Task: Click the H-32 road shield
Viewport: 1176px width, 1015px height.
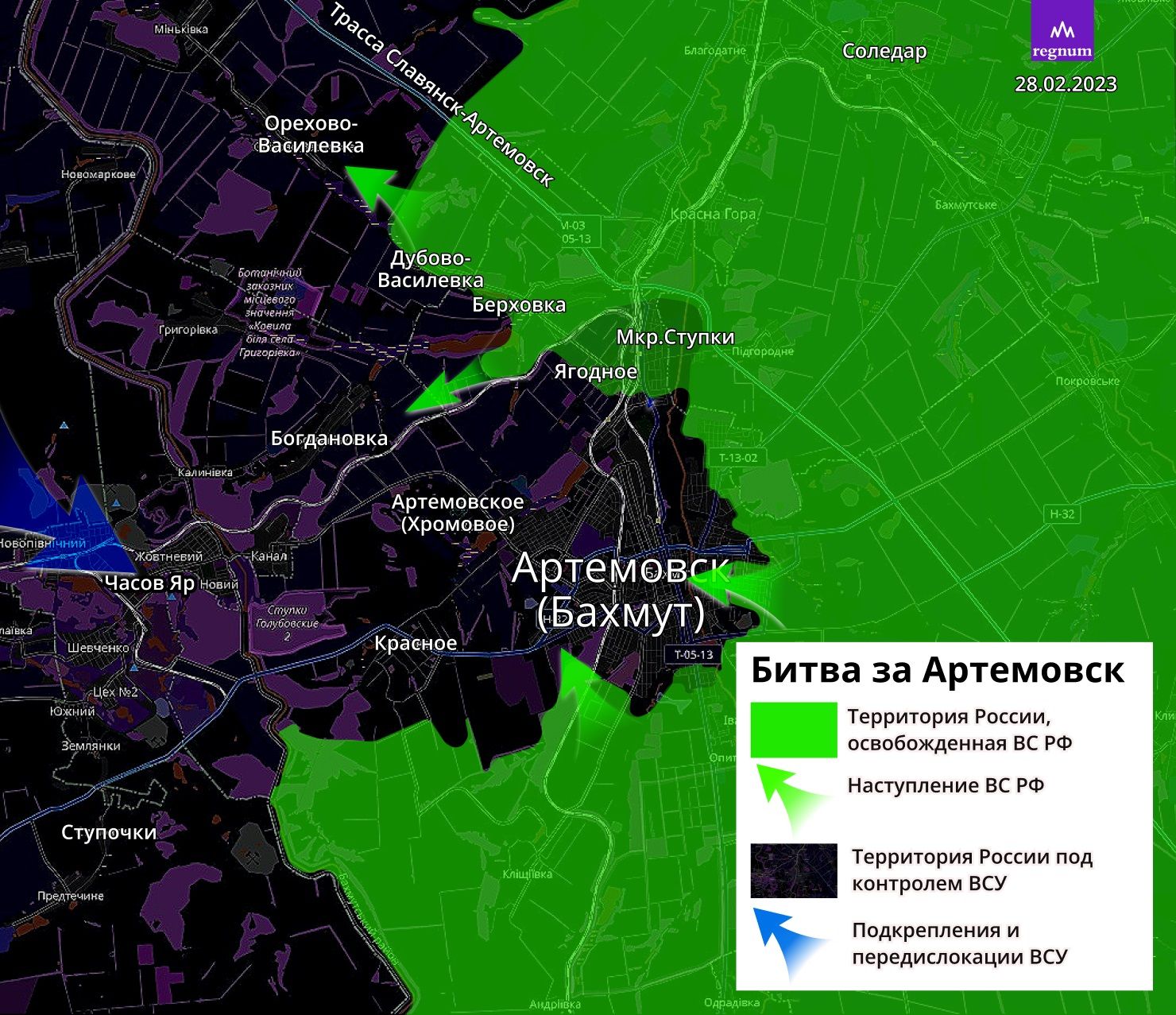Action: point(1062,513)
